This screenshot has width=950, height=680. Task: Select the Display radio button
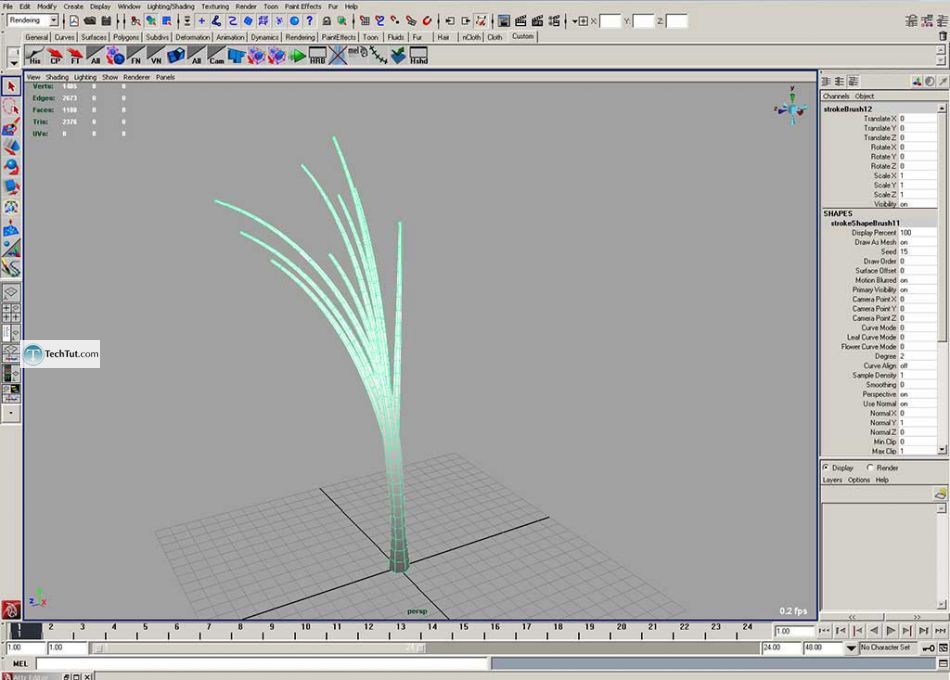click(826, 468)
